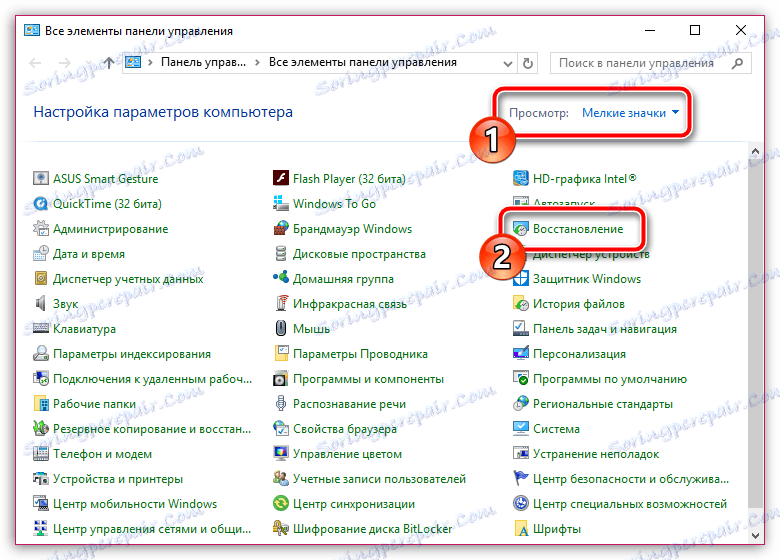780x560 pixels.
Task: Click the Control Panel title bar icon
Action: pyautogui.click(x=31, y=30)
